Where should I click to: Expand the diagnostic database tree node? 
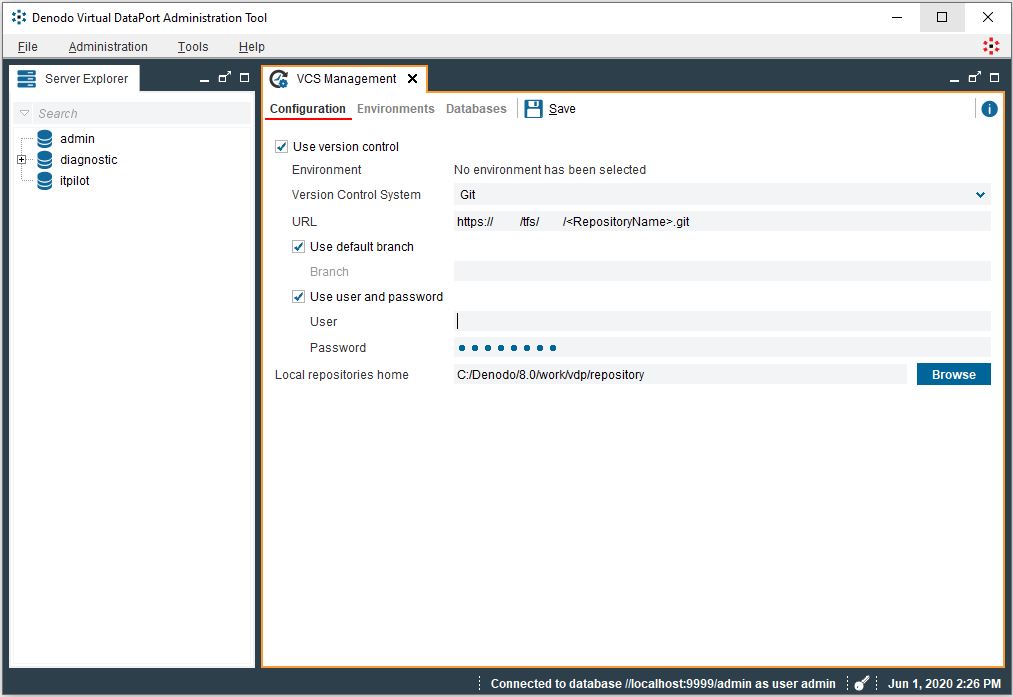pyautogui.click(x=21, y=160)
